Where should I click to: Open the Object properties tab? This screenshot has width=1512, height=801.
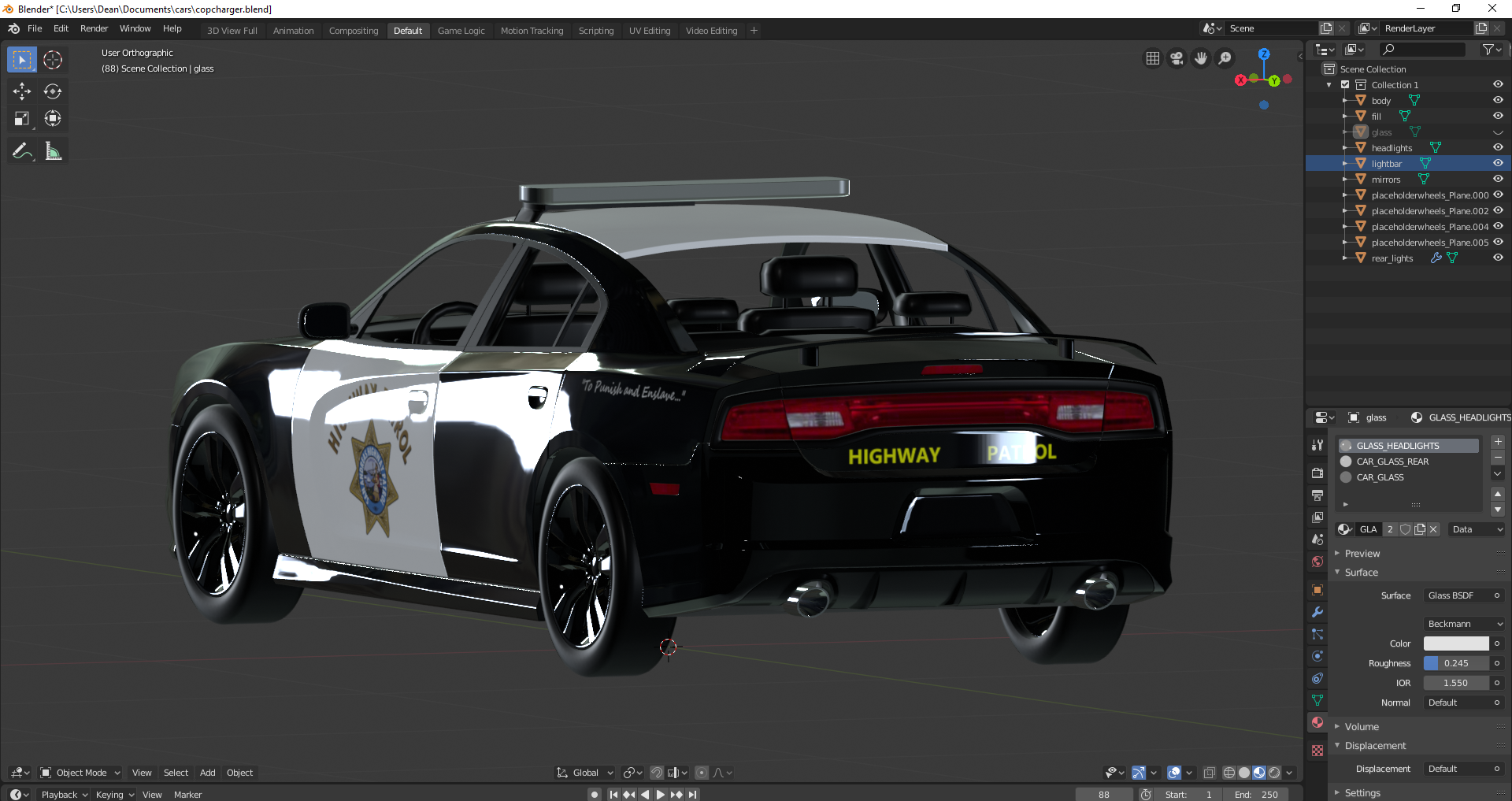tap(1317, 590)
